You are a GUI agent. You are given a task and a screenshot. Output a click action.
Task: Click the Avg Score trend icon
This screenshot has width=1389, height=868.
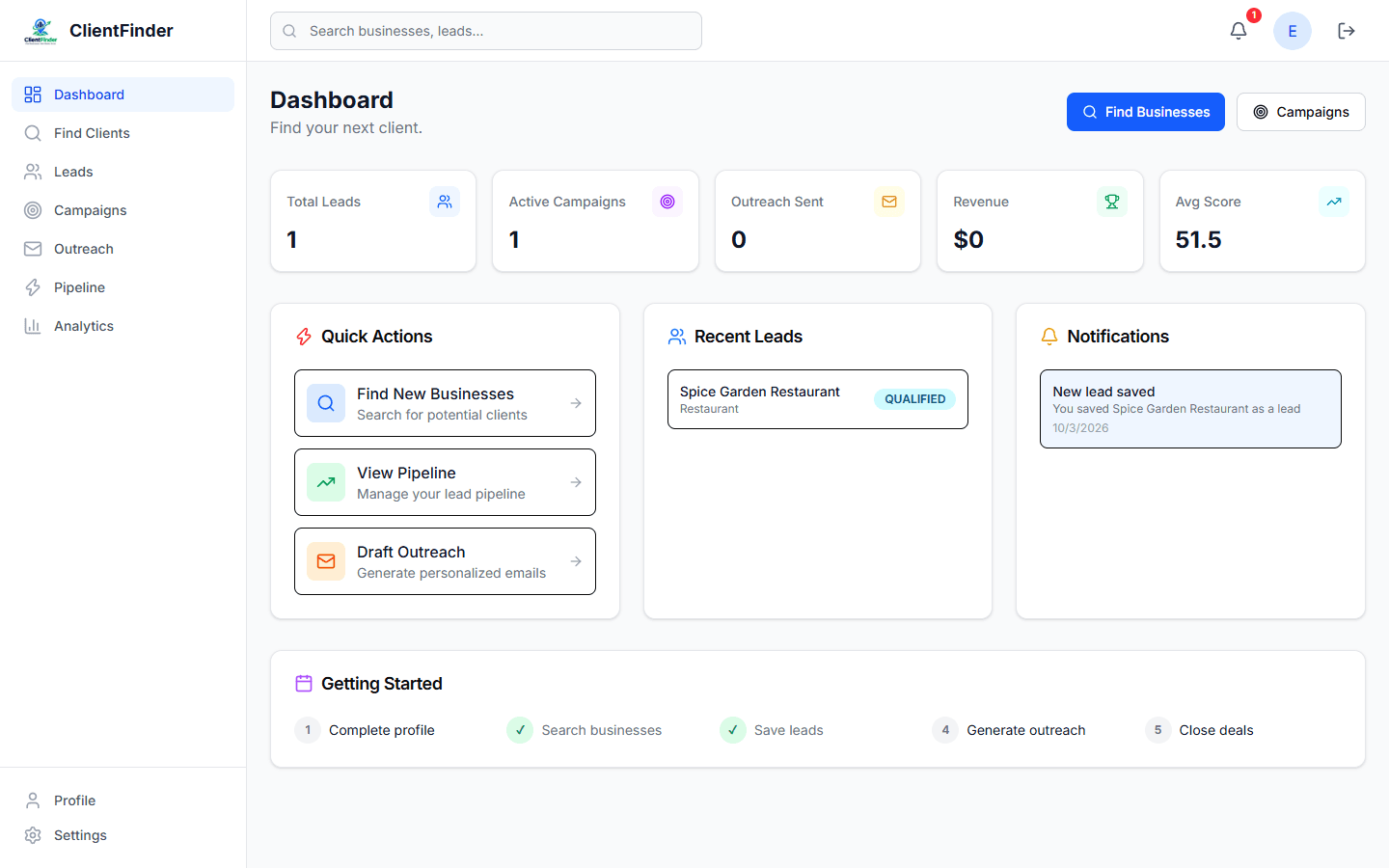pyautogui.click(x=1334, y=202)
